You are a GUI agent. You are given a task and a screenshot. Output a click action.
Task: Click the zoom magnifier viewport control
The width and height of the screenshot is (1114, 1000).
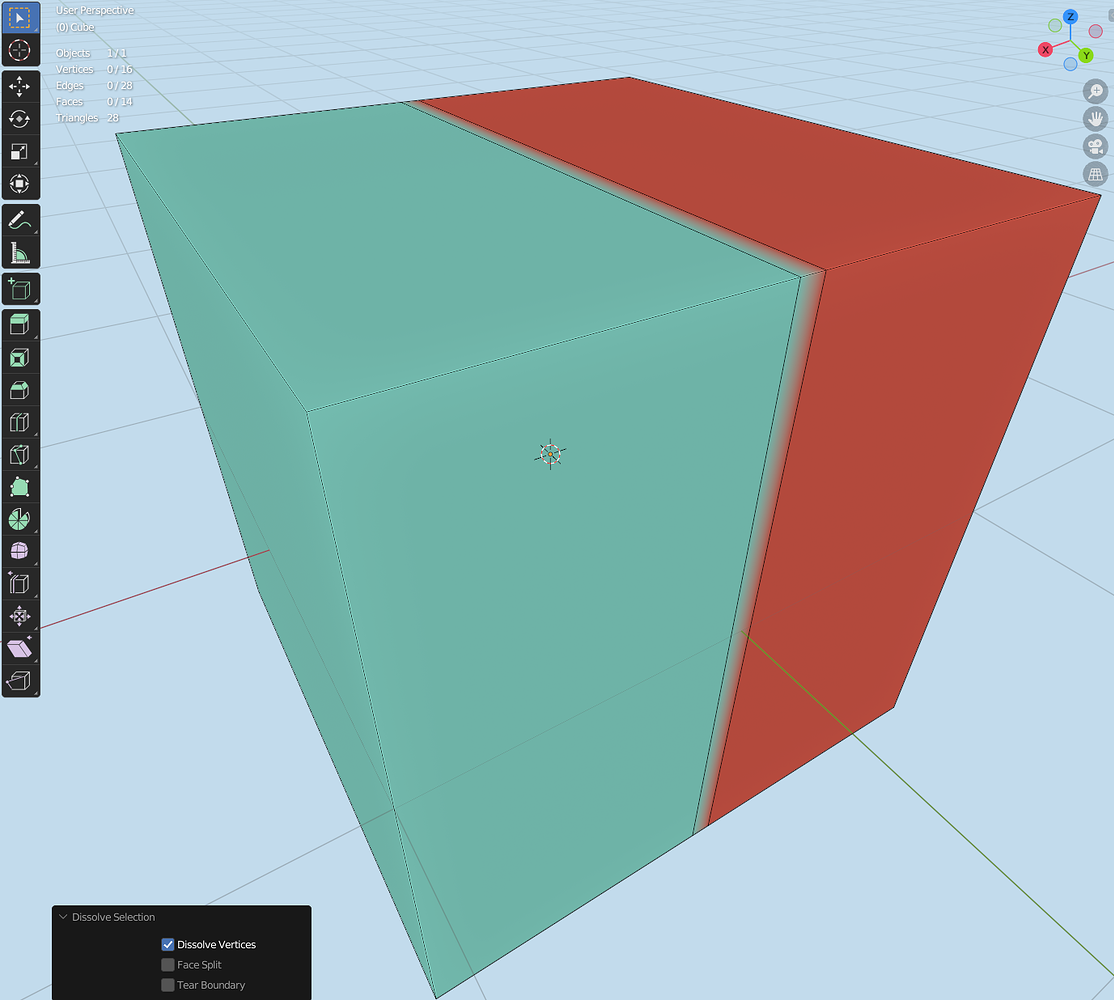point(1095,90)
